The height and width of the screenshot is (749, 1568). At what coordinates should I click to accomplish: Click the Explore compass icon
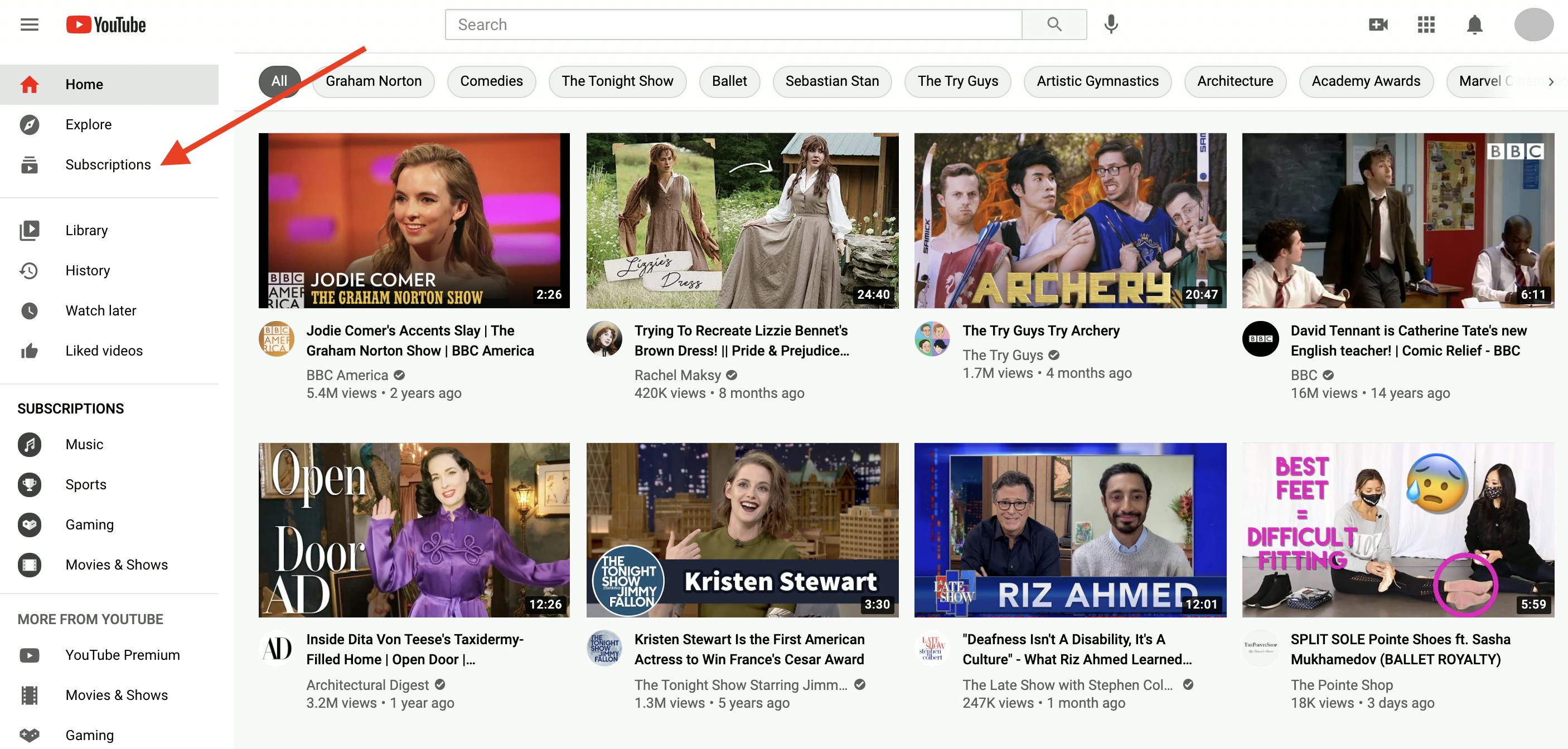[x=29, y=124]
